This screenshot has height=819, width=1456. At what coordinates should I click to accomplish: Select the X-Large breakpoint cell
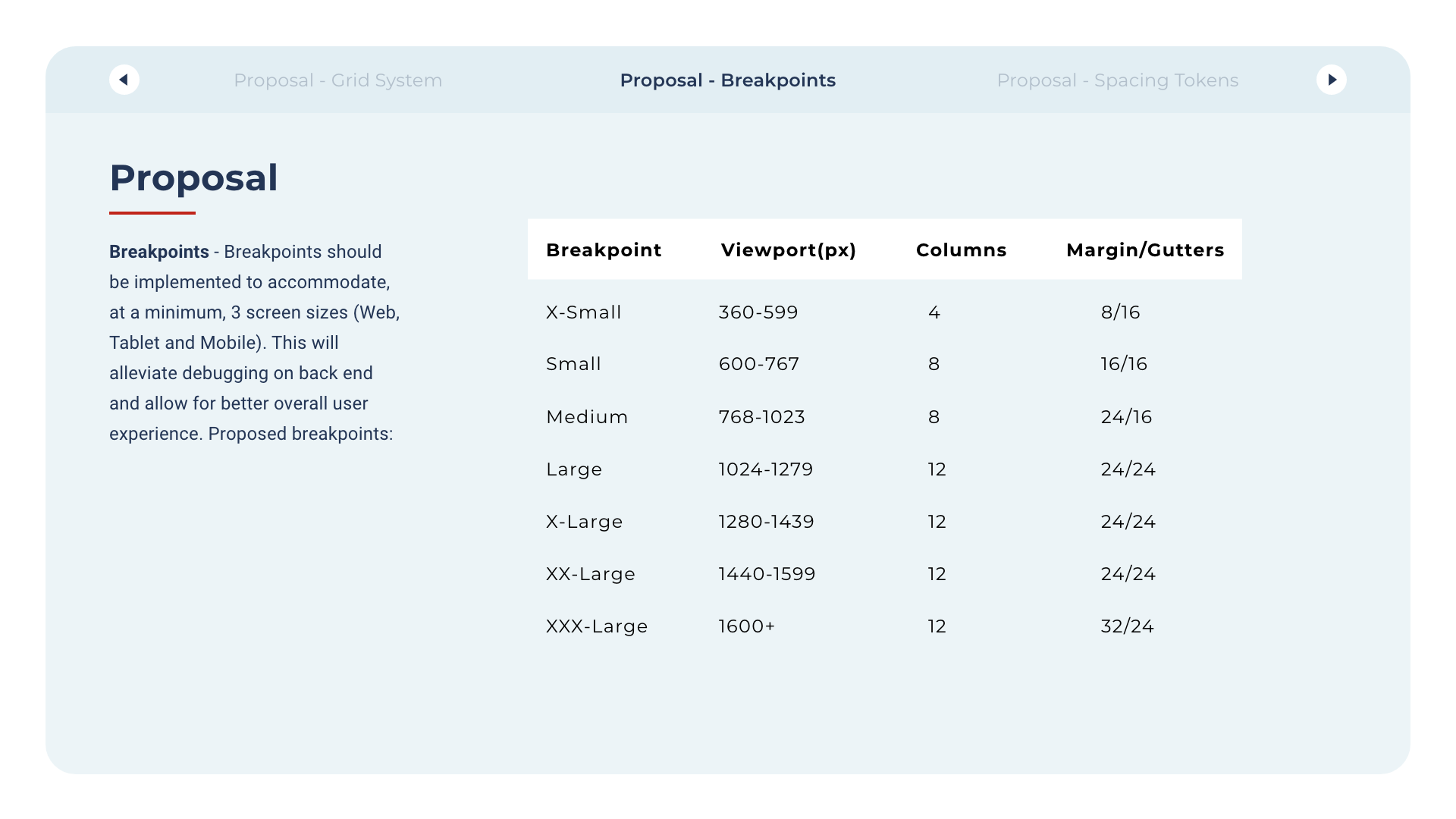(x=585, y=522)
